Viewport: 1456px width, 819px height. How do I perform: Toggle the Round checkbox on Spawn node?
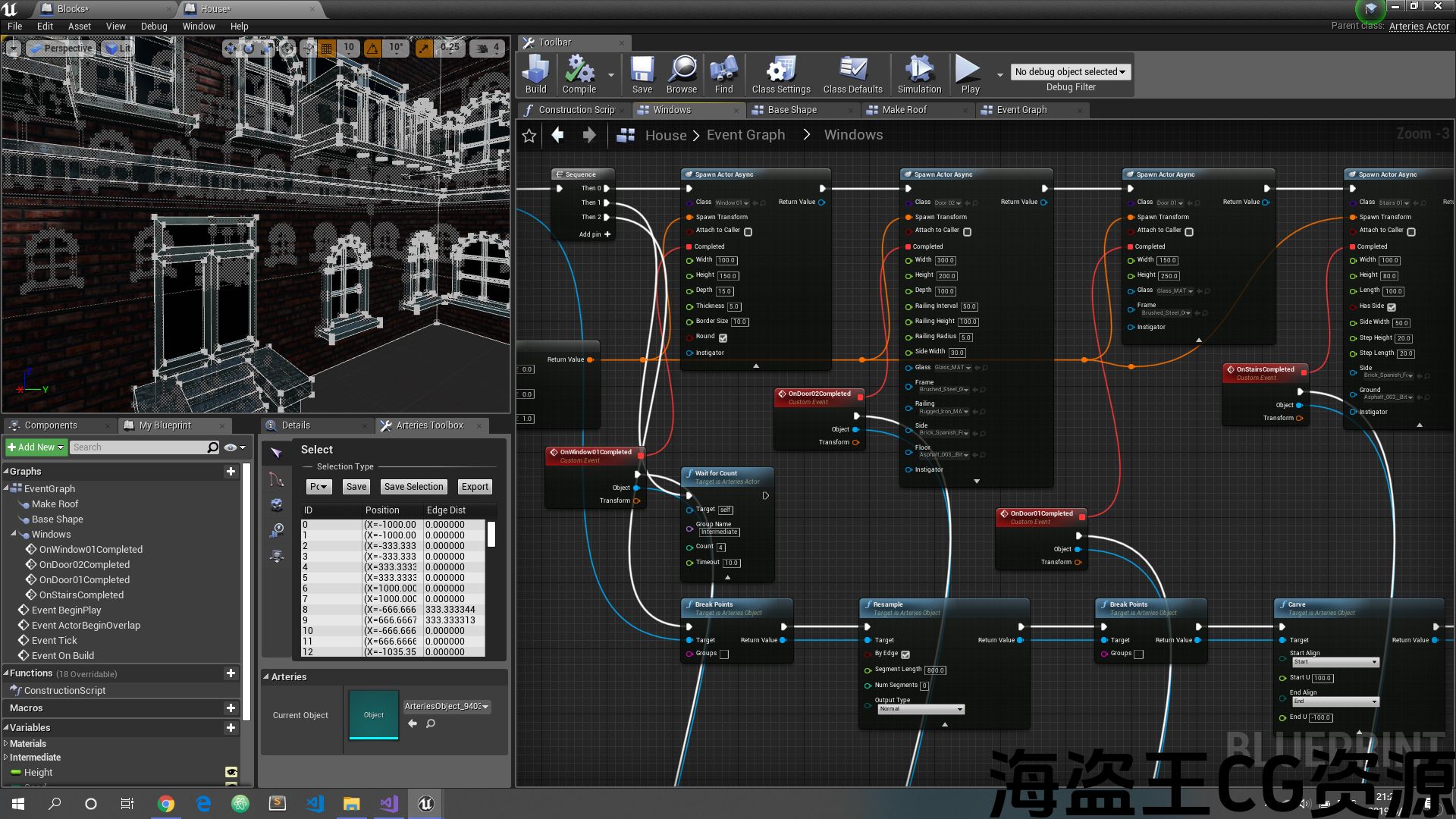[x=723, y=337]
